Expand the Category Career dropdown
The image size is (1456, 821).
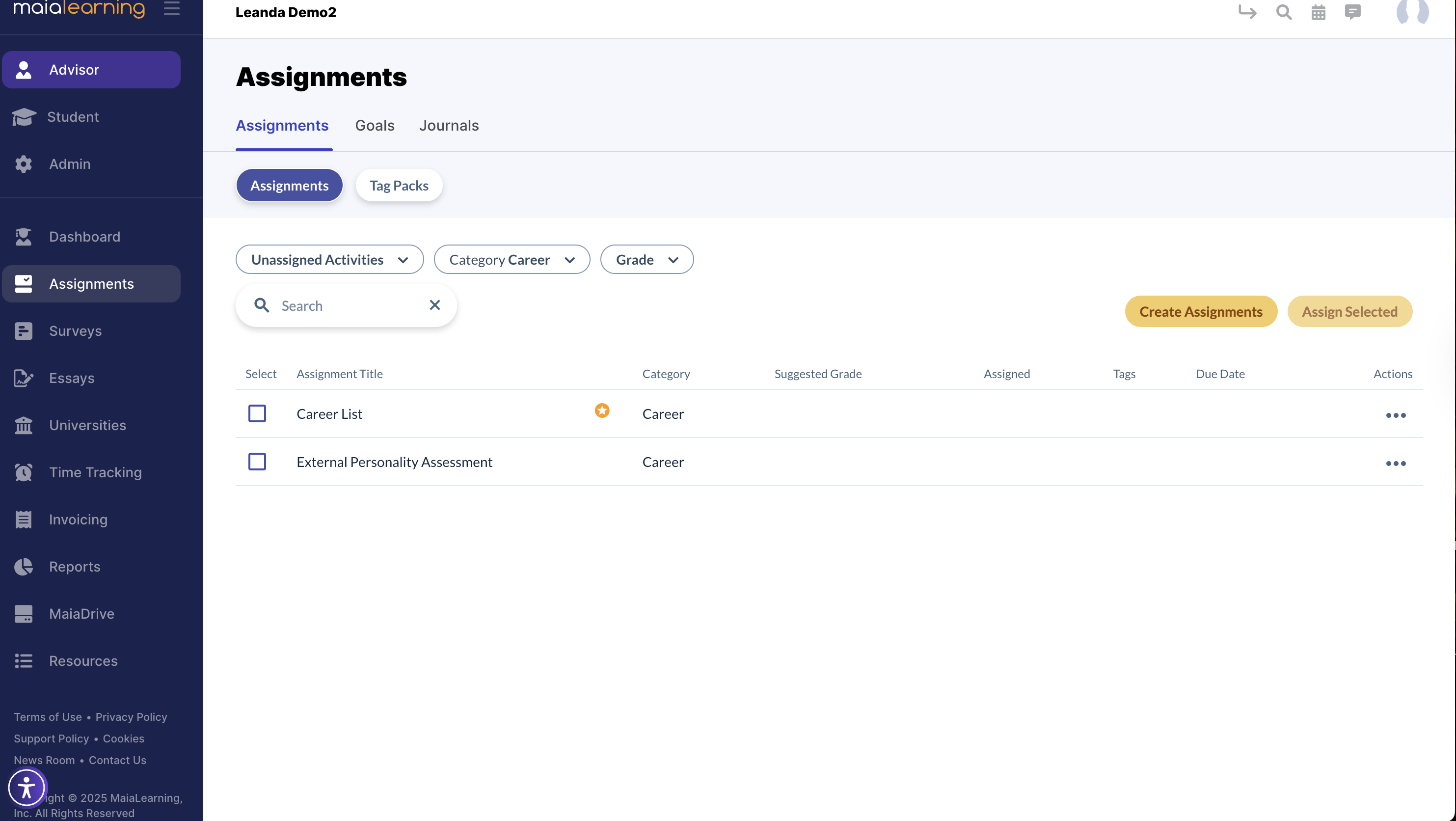pos(512,260)
